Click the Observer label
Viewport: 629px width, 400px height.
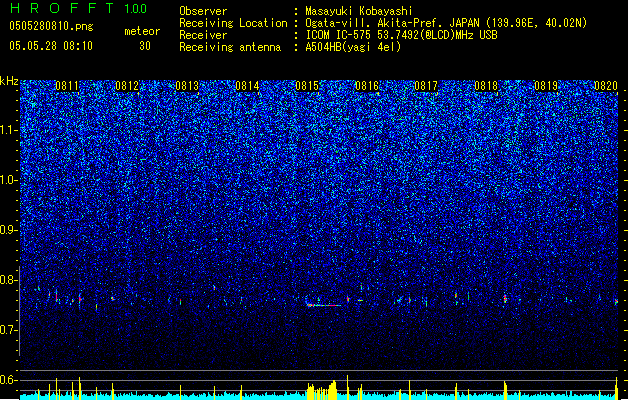click(203, 11)
